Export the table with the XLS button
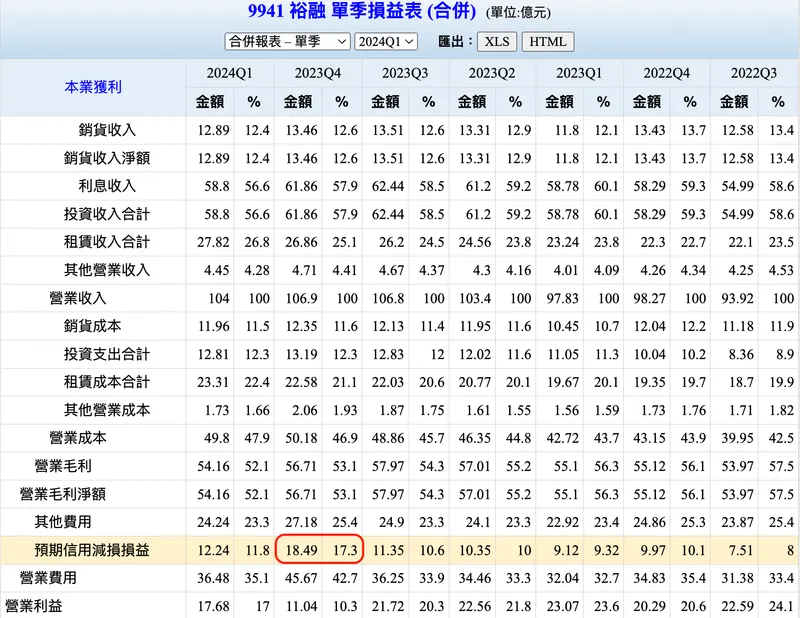 [496, 41]
